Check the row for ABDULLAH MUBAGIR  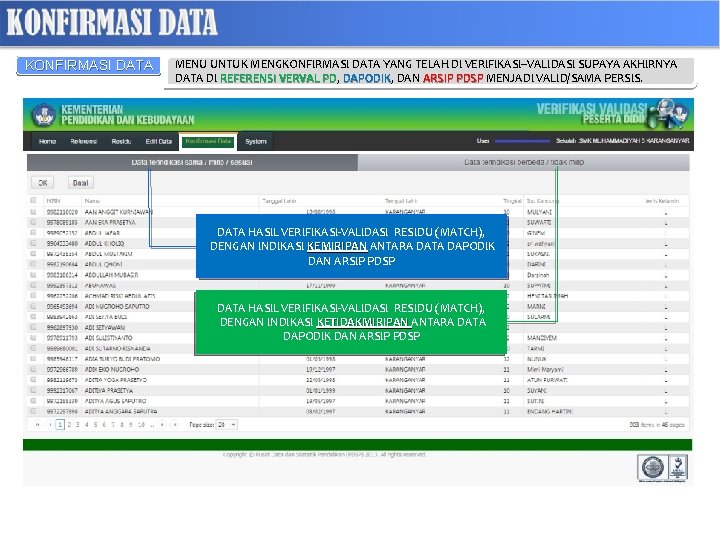33,275
